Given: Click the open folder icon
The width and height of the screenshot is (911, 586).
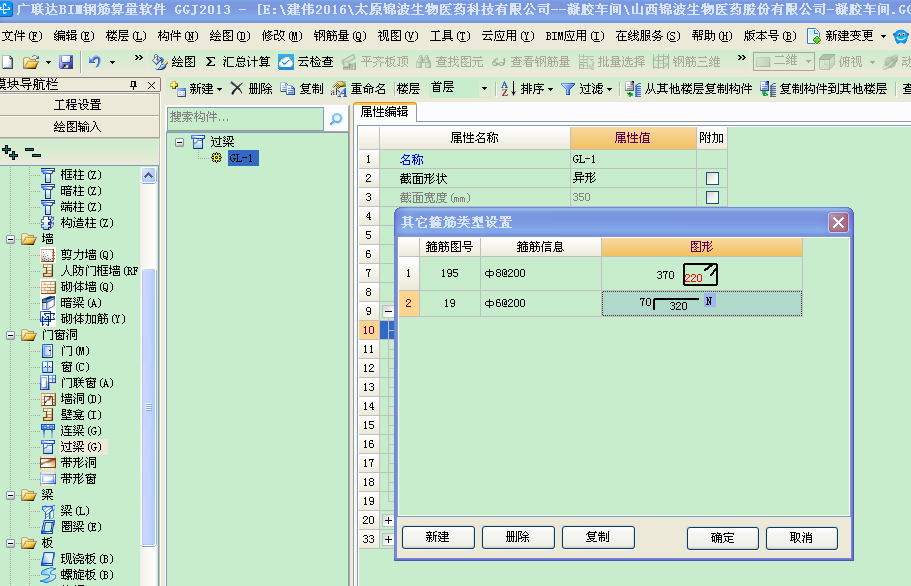Looking at the screenshot, I should click(31, 62).
